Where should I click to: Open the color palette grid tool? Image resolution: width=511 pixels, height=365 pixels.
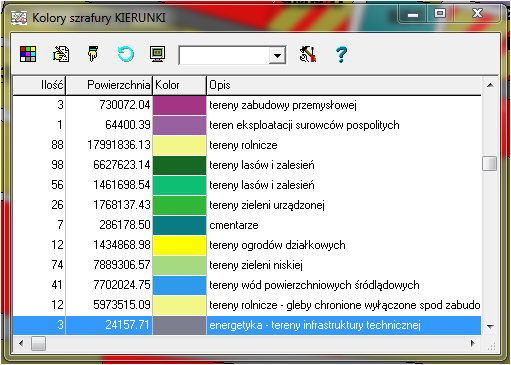pyautogui.click(x=28, y=54)
